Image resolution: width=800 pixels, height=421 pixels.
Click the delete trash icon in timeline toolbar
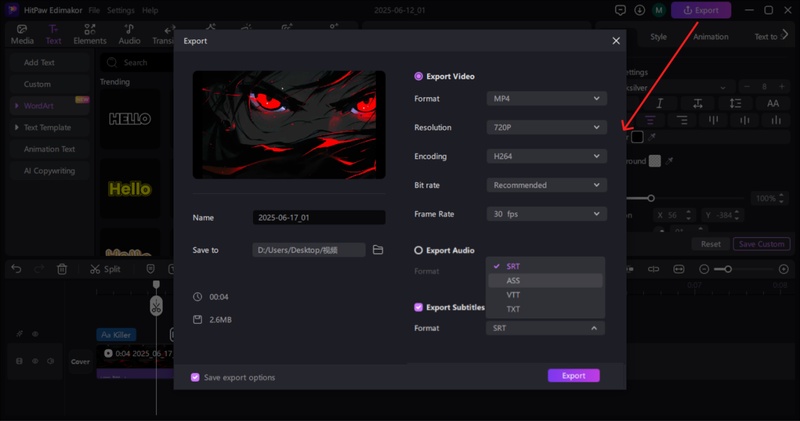click(62, 269)
